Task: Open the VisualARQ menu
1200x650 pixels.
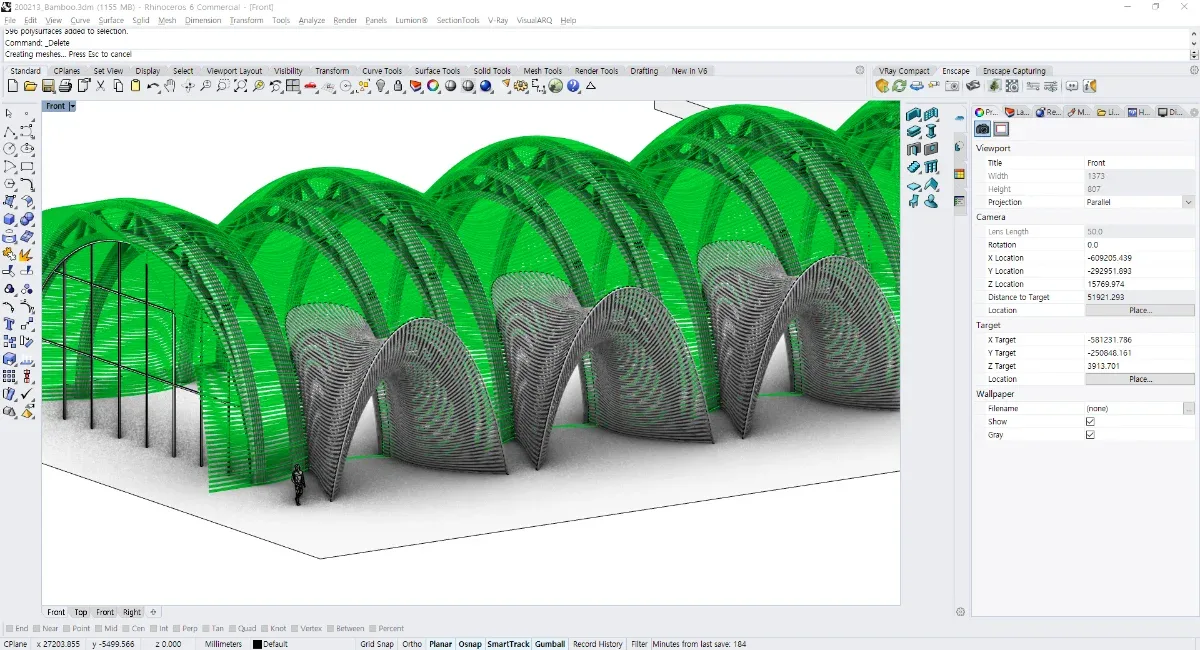Action: pos(534,20)
